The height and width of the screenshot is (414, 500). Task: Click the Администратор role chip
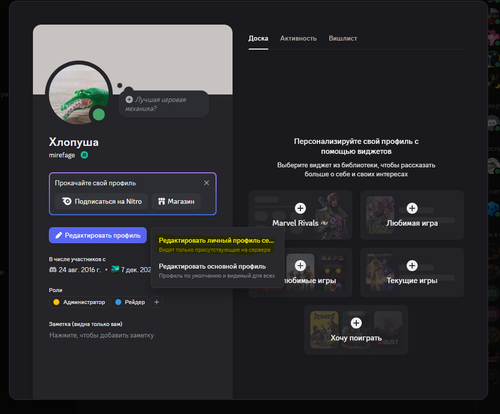coord(79,302)
